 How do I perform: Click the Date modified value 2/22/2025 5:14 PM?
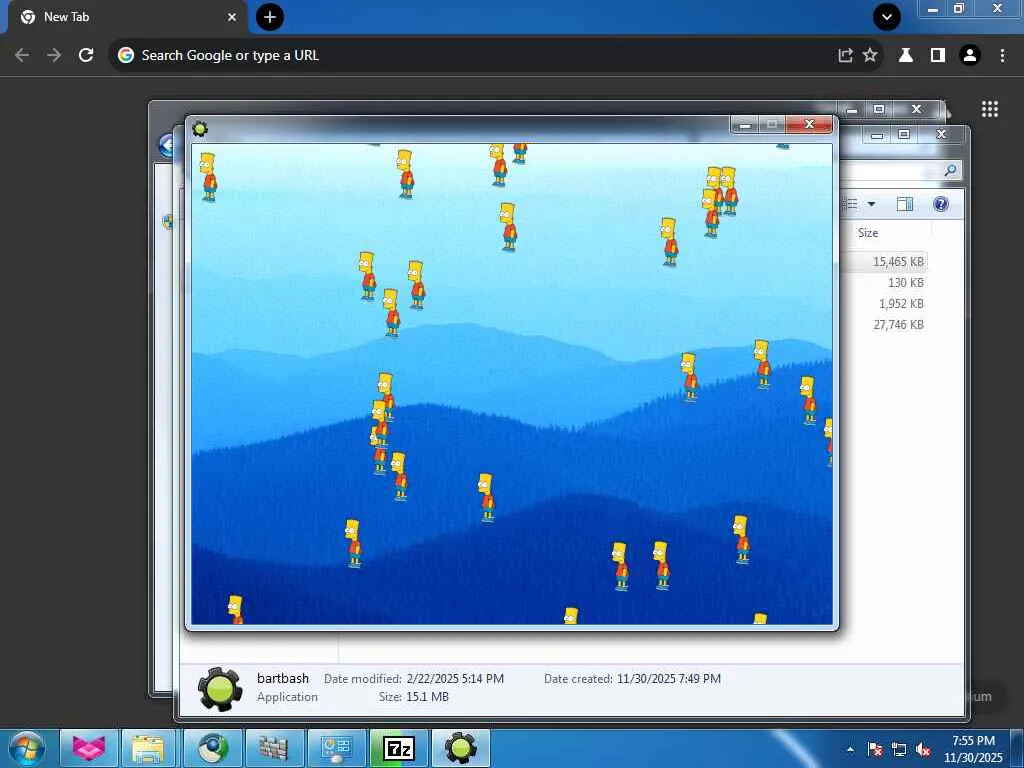coord(455,679)
